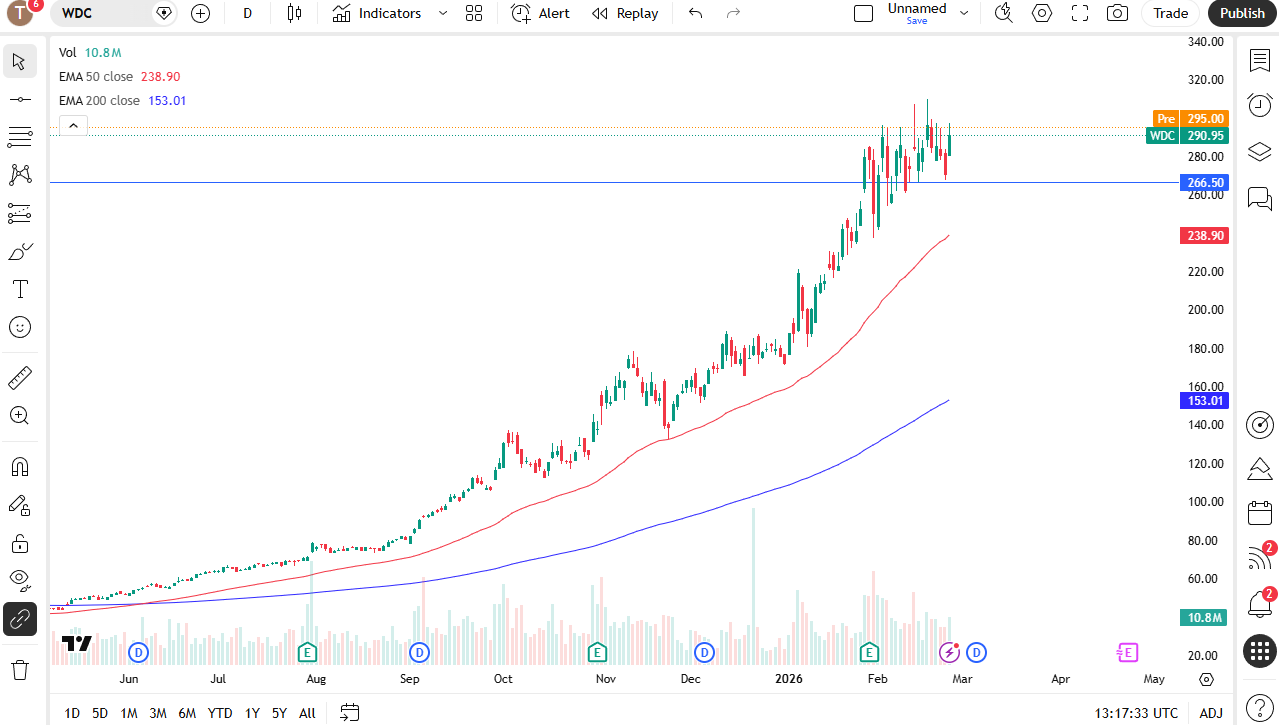This screenshot has height=725, width=1279.
Task: Open the user profile avatar menu
Action: click(20, 13)
